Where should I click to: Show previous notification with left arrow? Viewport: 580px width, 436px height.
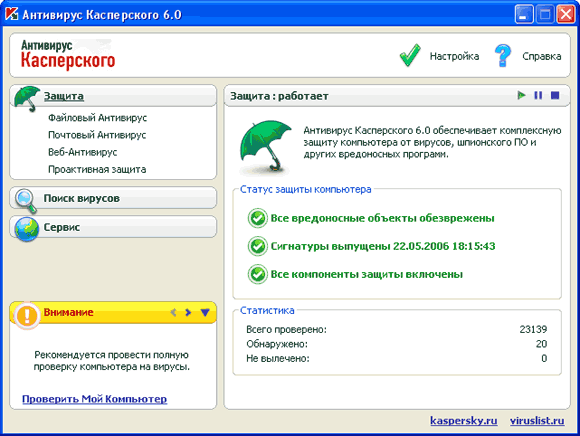(173, 312)
